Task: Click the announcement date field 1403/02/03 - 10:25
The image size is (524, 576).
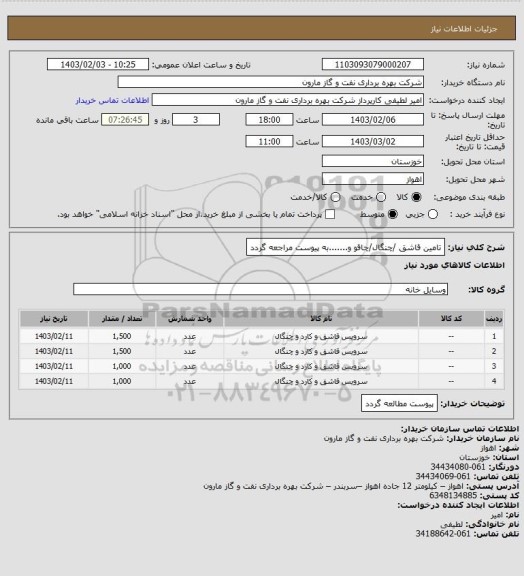Action: click(98, 64)
